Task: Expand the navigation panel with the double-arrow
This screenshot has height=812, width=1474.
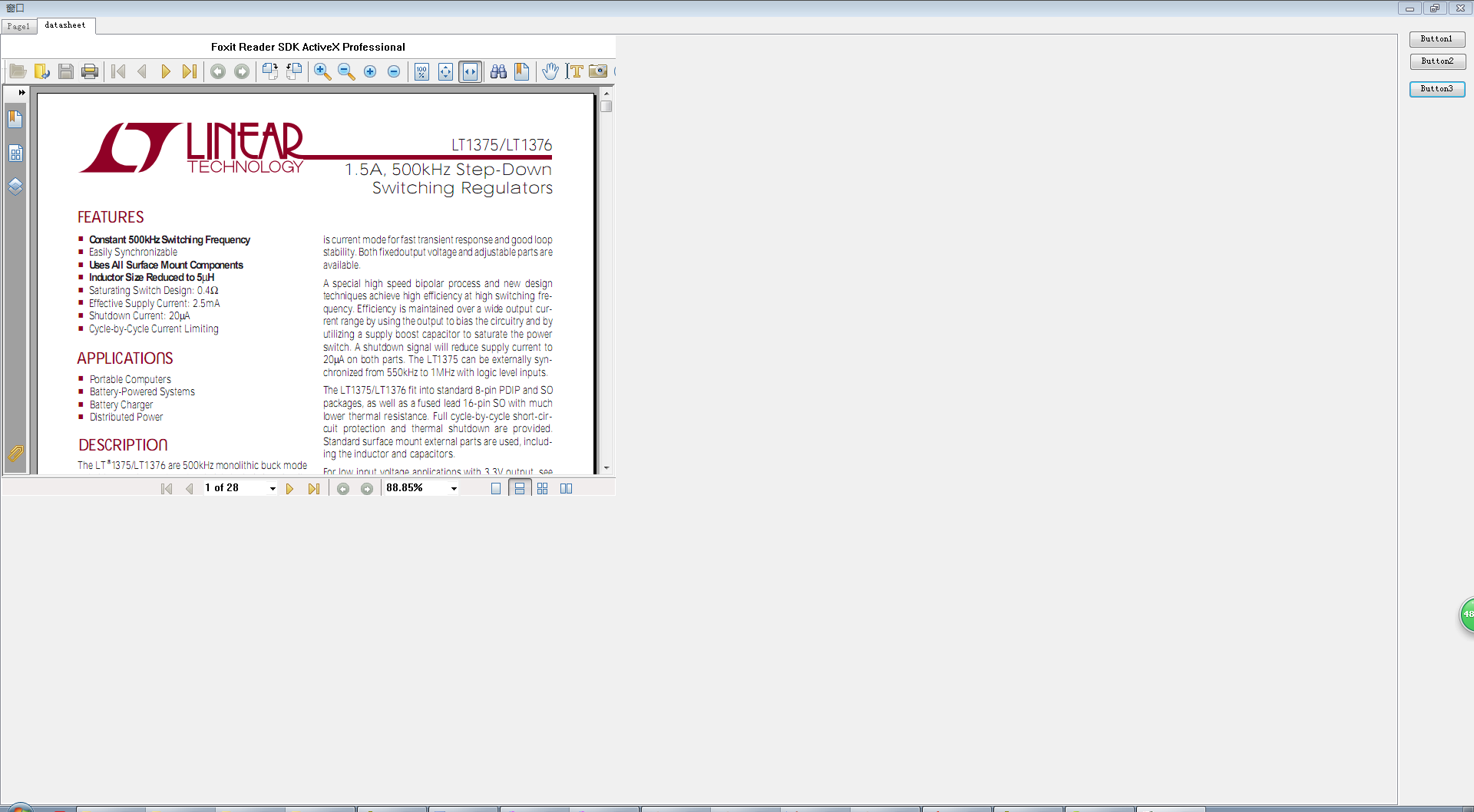Action: 21,92
